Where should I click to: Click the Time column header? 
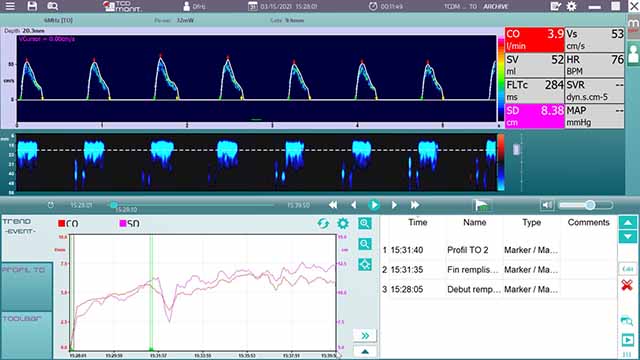coord(418,222)
